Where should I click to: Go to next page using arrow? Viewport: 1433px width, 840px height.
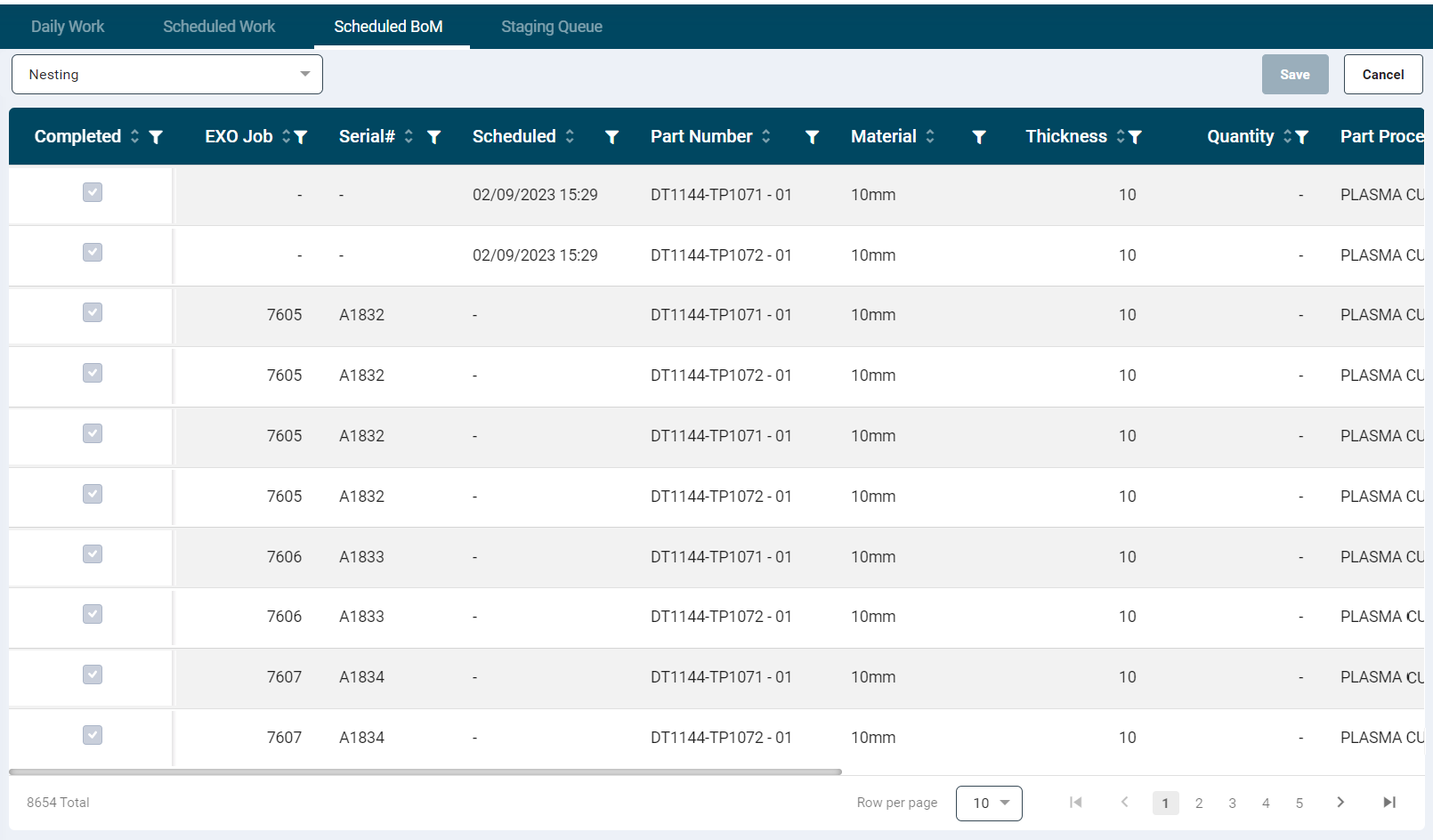pyautogui.click(x=1340, y=803)
